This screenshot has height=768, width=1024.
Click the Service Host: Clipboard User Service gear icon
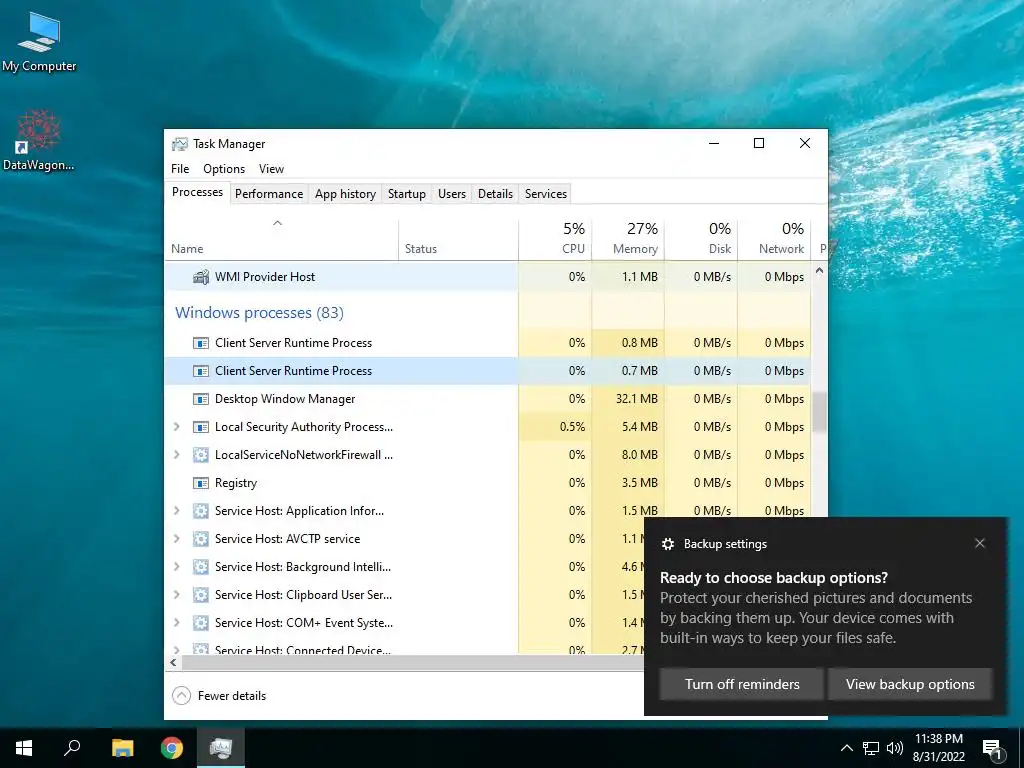click(200, 595)
